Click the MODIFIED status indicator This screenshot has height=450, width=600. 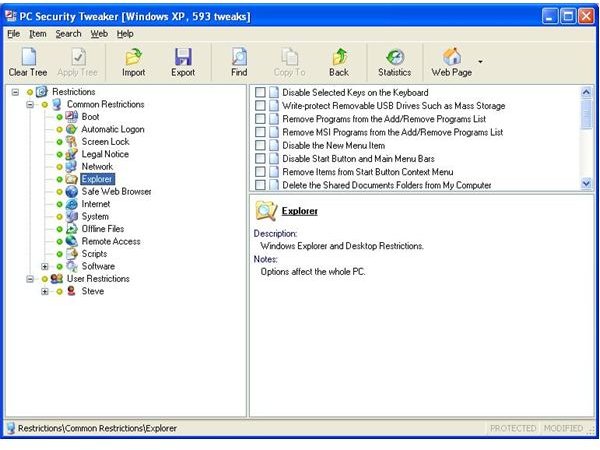[564, 428]
